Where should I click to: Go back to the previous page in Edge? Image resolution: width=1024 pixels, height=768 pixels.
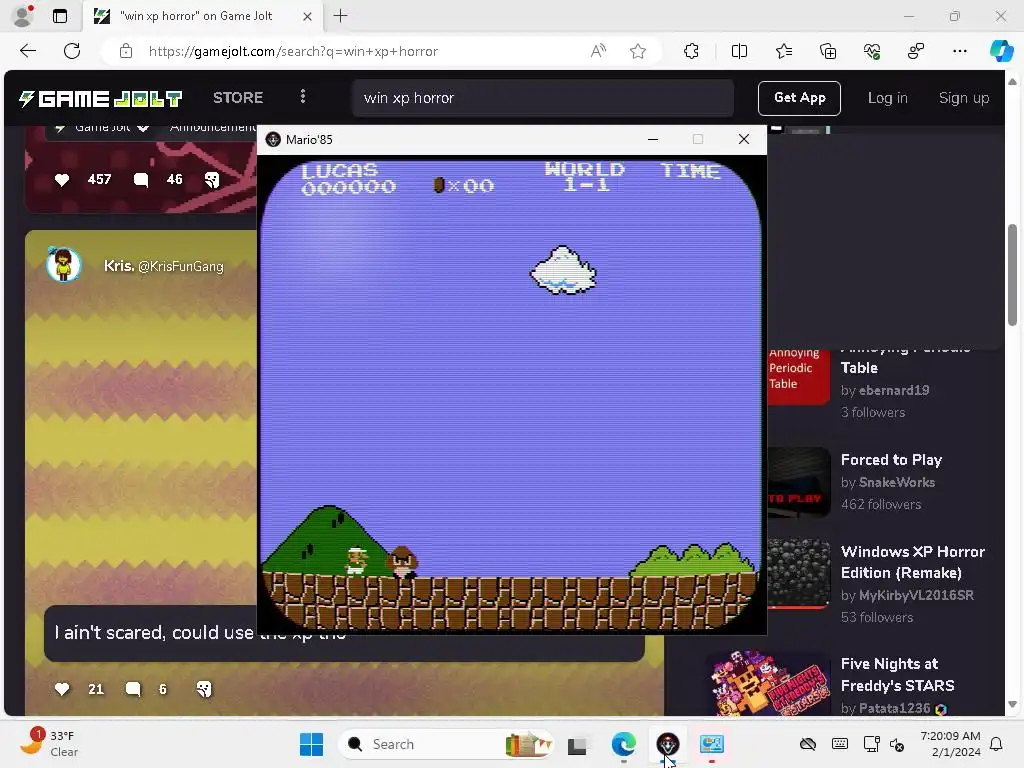click(27, 51)
